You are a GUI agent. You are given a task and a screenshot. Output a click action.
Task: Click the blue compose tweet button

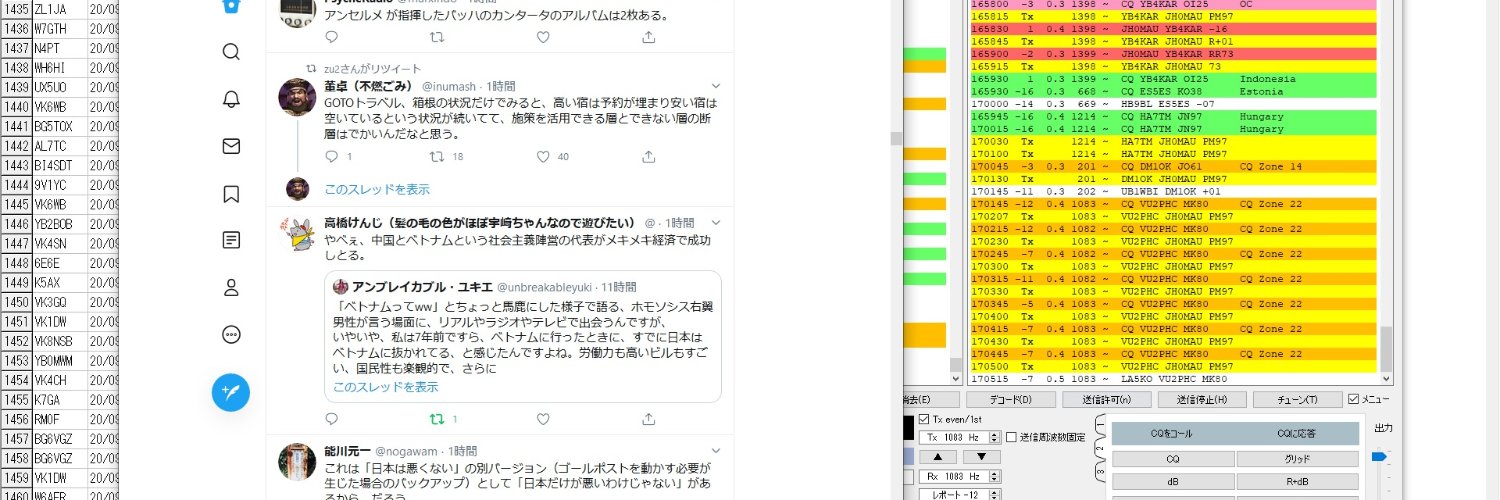tap(231, 392)
